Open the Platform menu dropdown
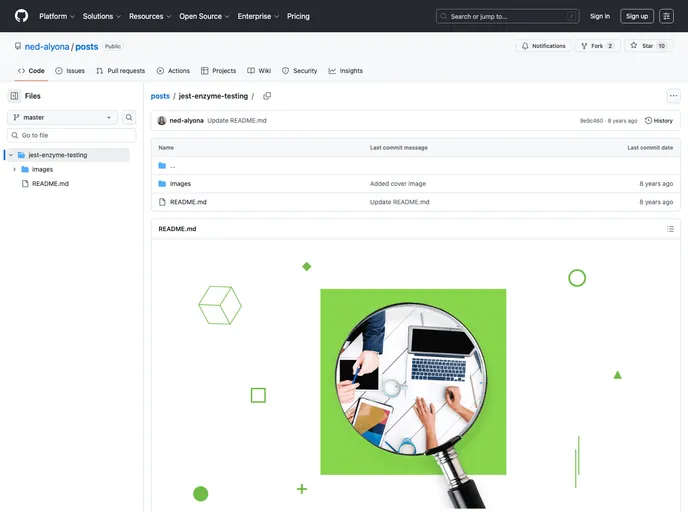Viewport: 688px width, 512px height. (x=56, y=16)
